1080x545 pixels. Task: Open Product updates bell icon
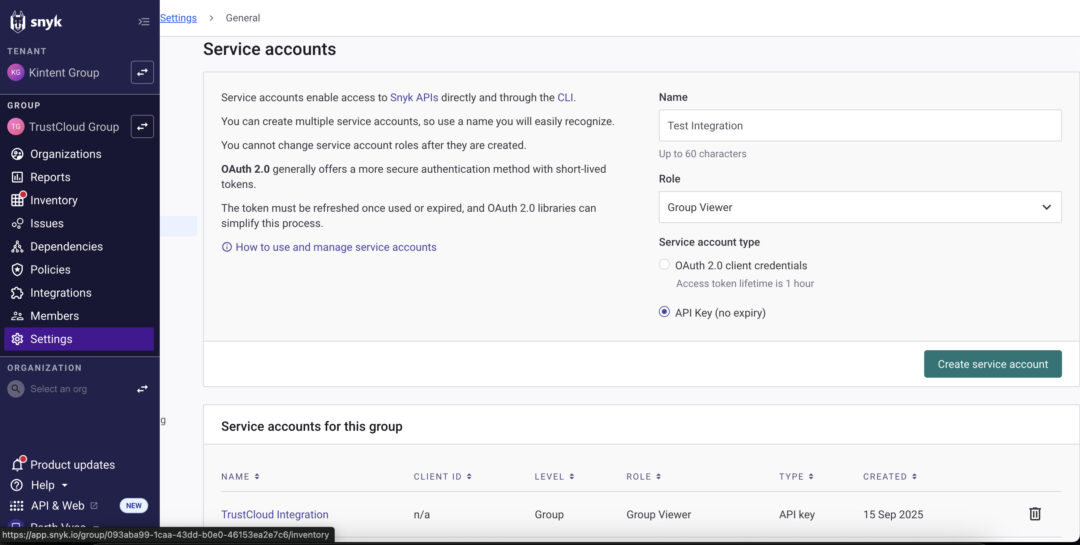pyautogui.click(x=18, y=464)
